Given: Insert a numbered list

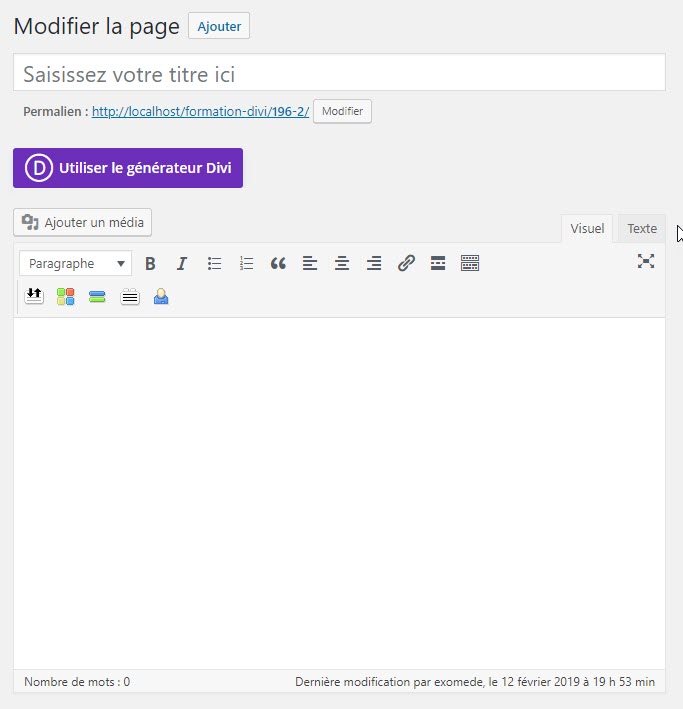Looking at the screenshot, I should (246, 264).
